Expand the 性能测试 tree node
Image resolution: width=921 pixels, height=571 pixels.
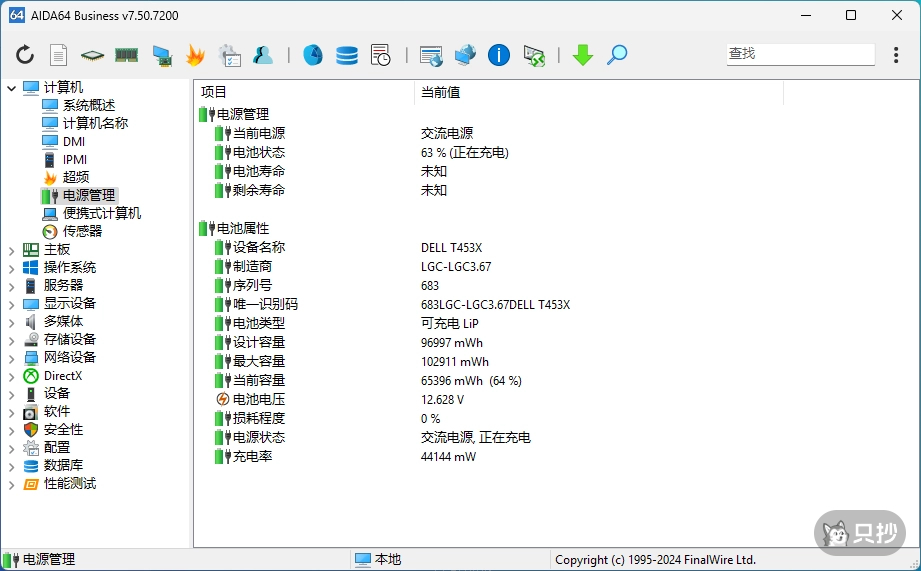(x=11, y=484)
